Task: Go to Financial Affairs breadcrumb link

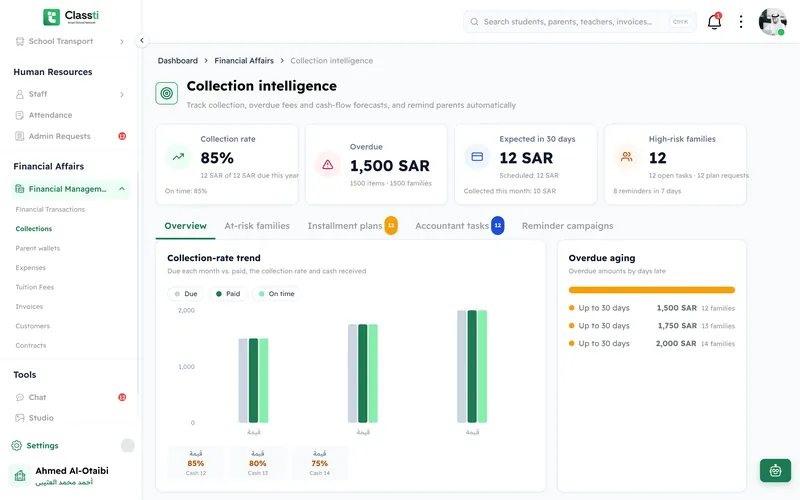Action: (244, 61)
